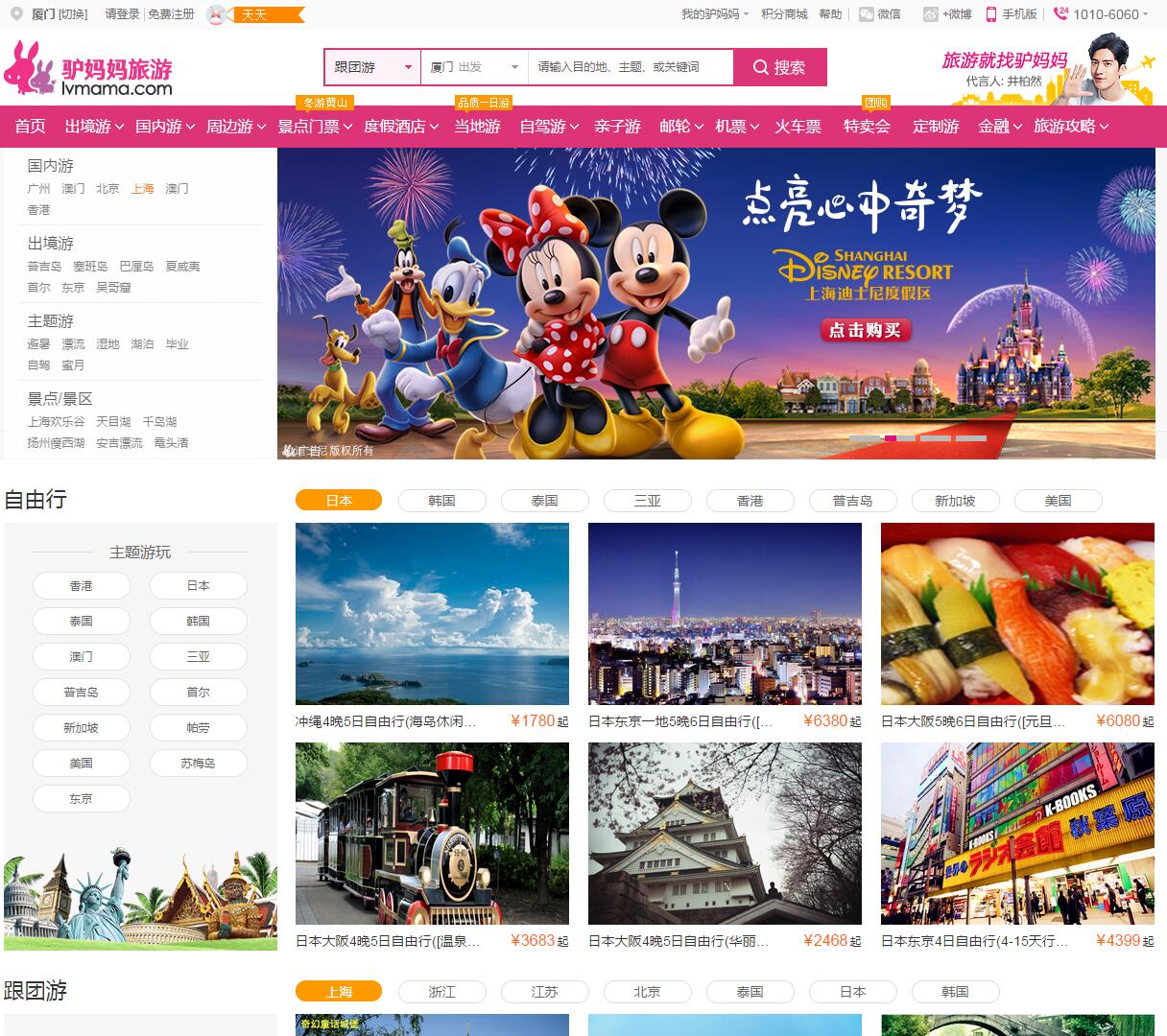Open the 微信 WeChat icon link
The image size is (1167, 1036).
867,14
